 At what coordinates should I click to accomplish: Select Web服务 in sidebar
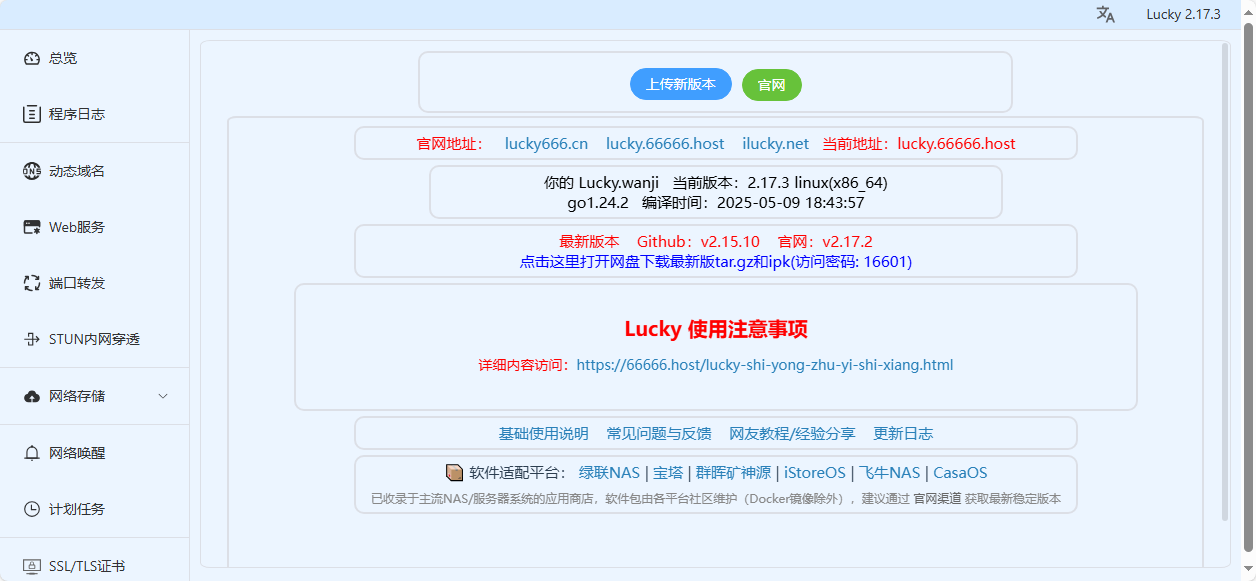tap(94, 227)
